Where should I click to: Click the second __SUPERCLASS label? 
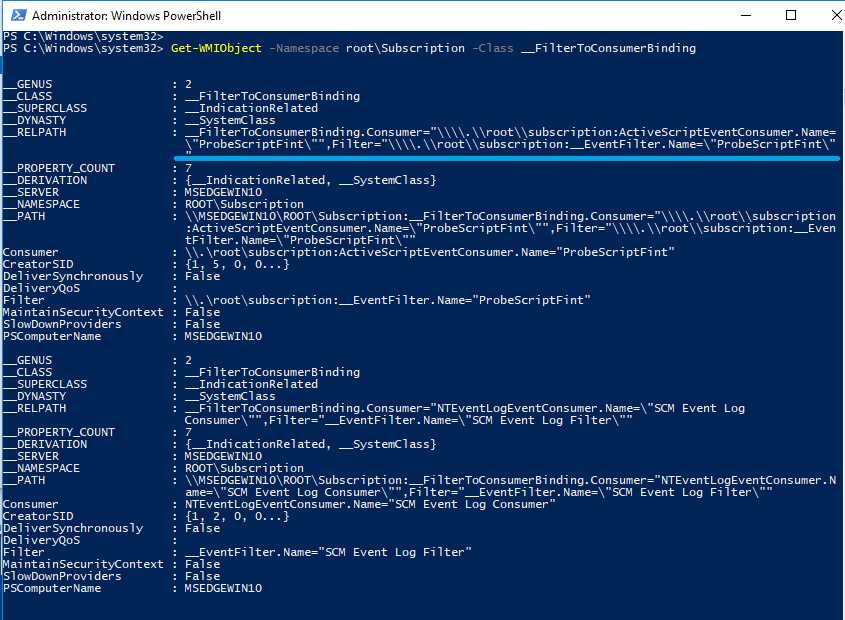point(45,384)
